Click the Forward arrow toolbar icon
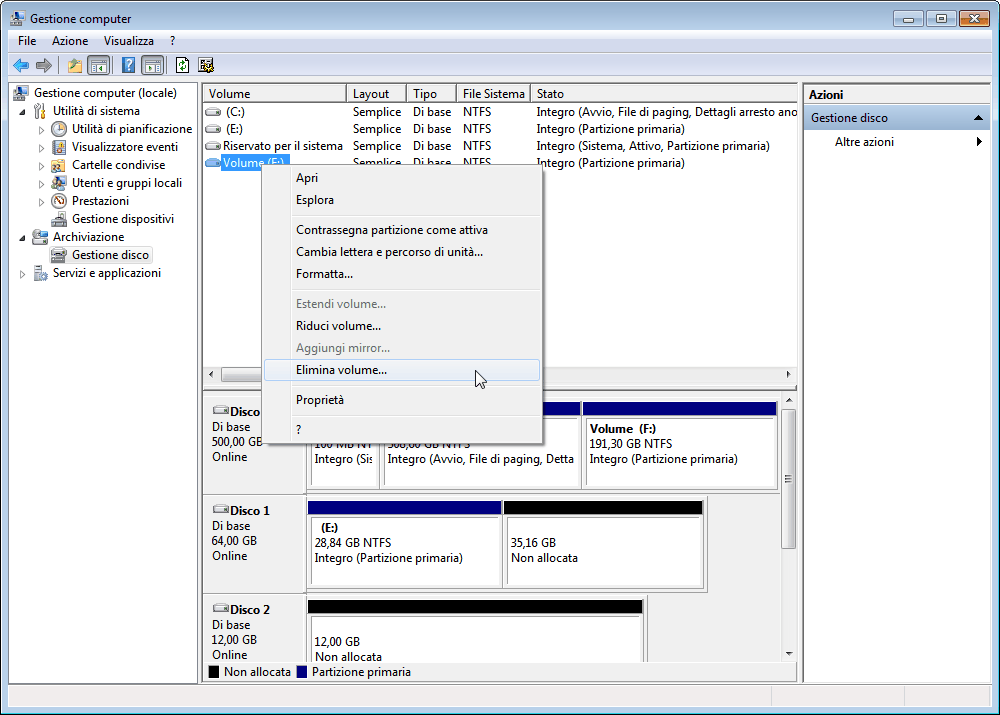Screen dimensions: 1000x715 pyautogui.click(x=44, y=65)
